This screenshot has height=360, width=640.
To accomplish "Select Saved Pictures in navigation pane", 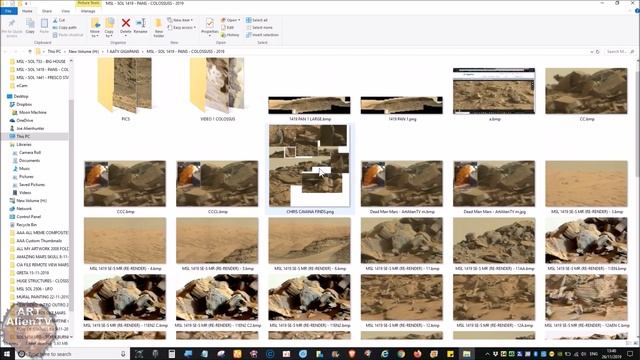I will (32, 184).
